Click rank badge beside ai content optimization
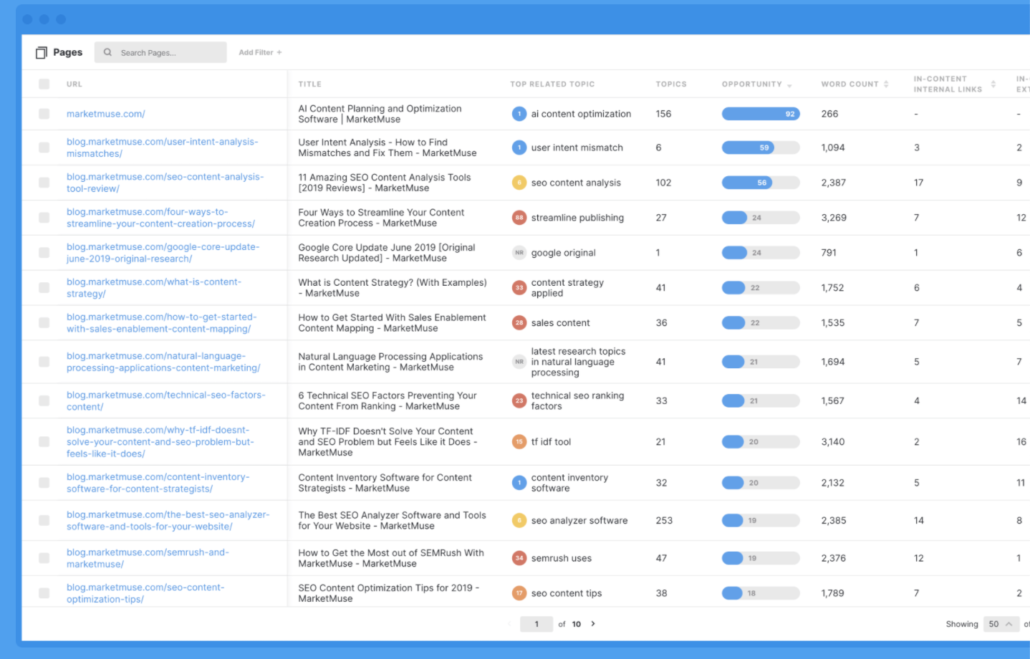Screen dimensions: 1030x659 pos(519,114)
